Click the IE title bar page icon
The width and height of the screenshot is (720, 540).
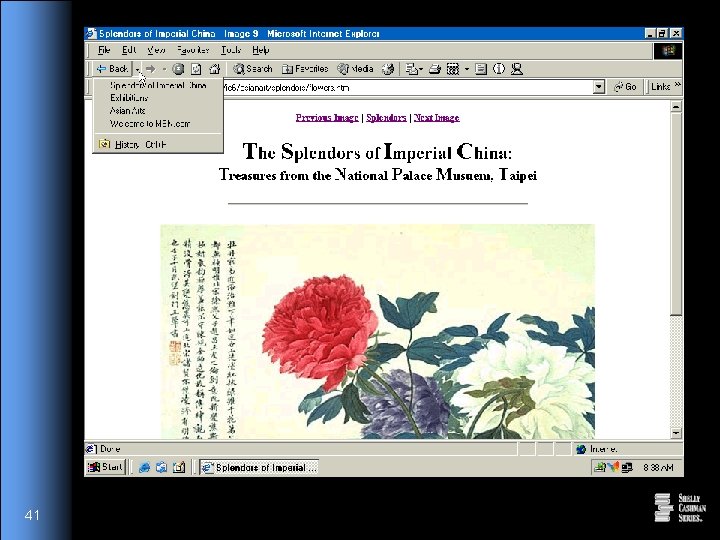pos(91,34)
